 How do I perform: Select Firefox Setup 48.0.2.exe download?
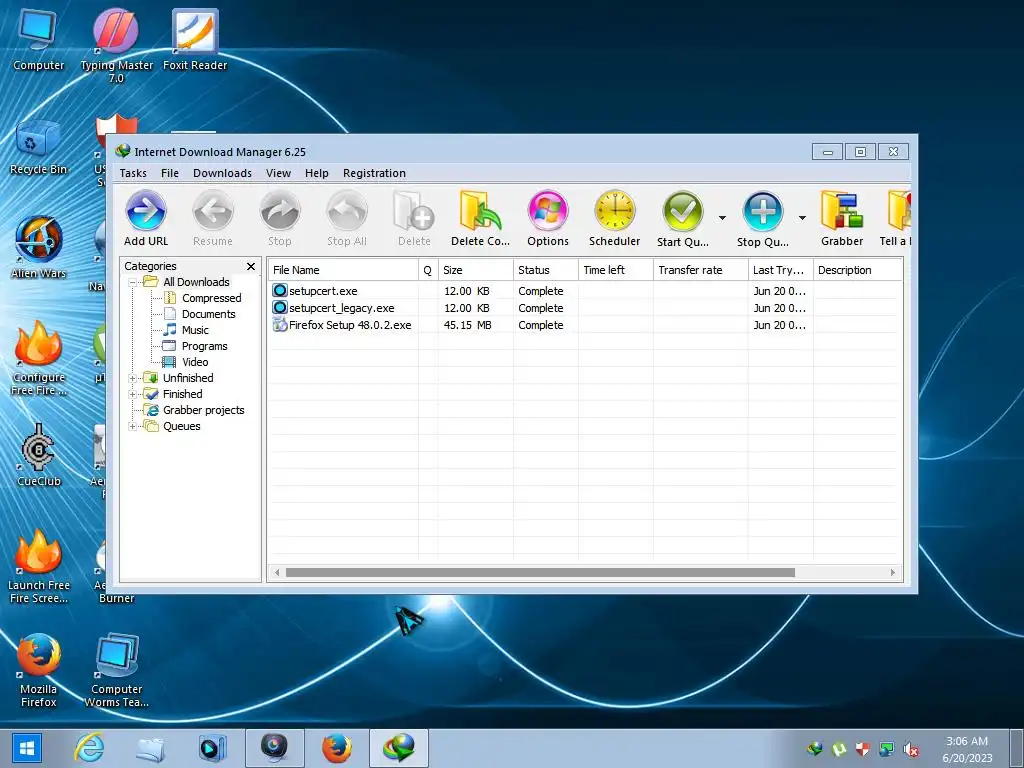pyautogui.click(x=585, y=325)
